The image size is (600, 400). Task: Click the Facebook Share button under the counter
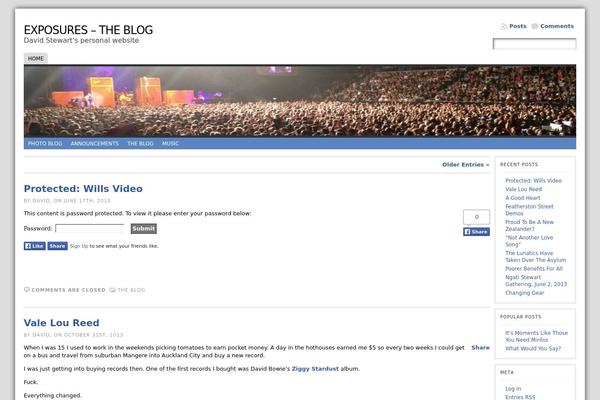coord(476,232)
